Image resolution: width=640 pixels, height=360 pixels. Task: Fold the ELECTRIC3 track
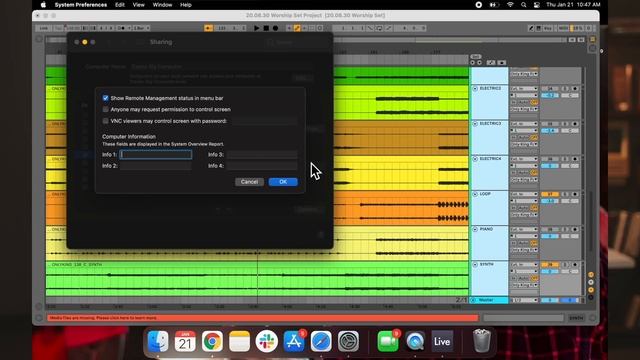click(475, 124)
